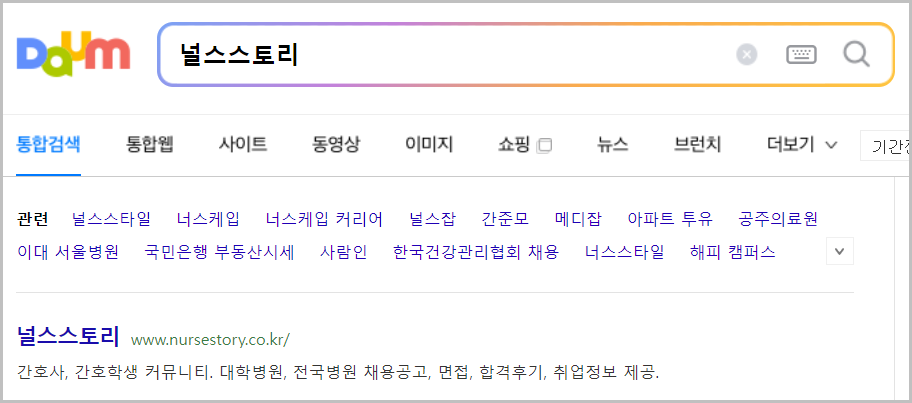Select the 뉴스 tab
912x403 pixels.
tap(612, 144)
